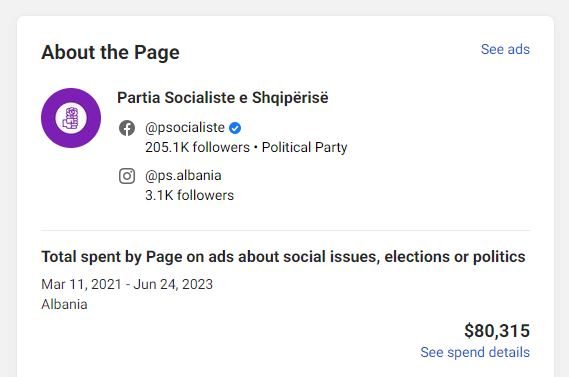Click the blue verified badge icon
This screenshot has width=569, height=377.
point(235,128)
